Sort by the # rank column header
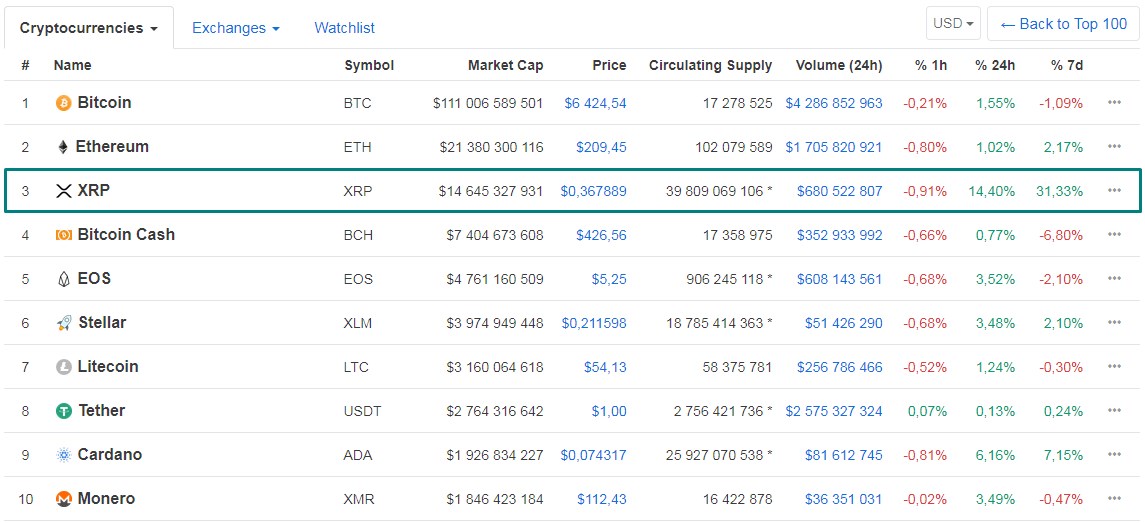 coord(26,65)
